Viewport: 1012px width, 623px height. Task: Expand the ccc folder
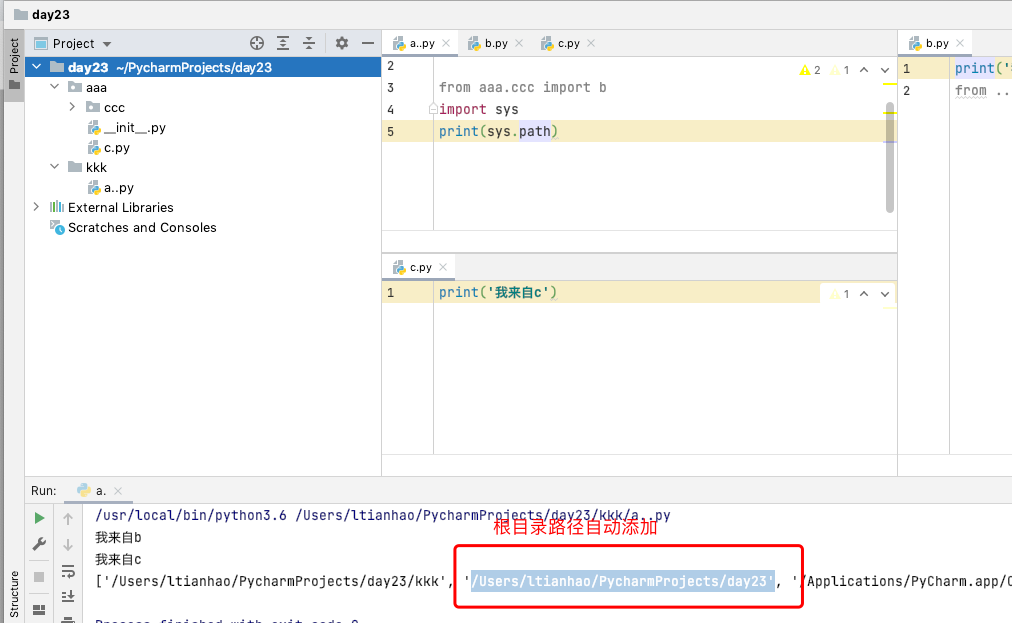72,107
